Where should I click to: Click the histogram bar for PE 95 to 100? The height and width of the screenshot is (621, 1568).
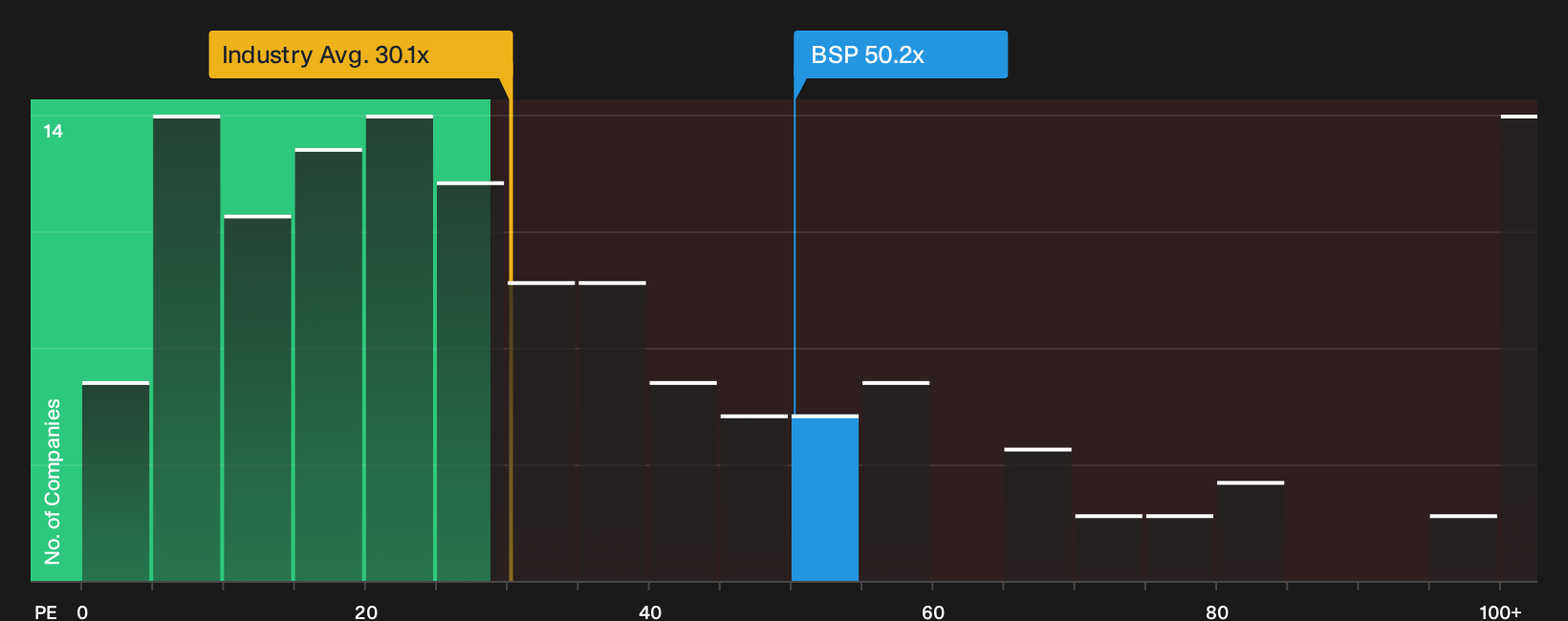pos(1464,547)
